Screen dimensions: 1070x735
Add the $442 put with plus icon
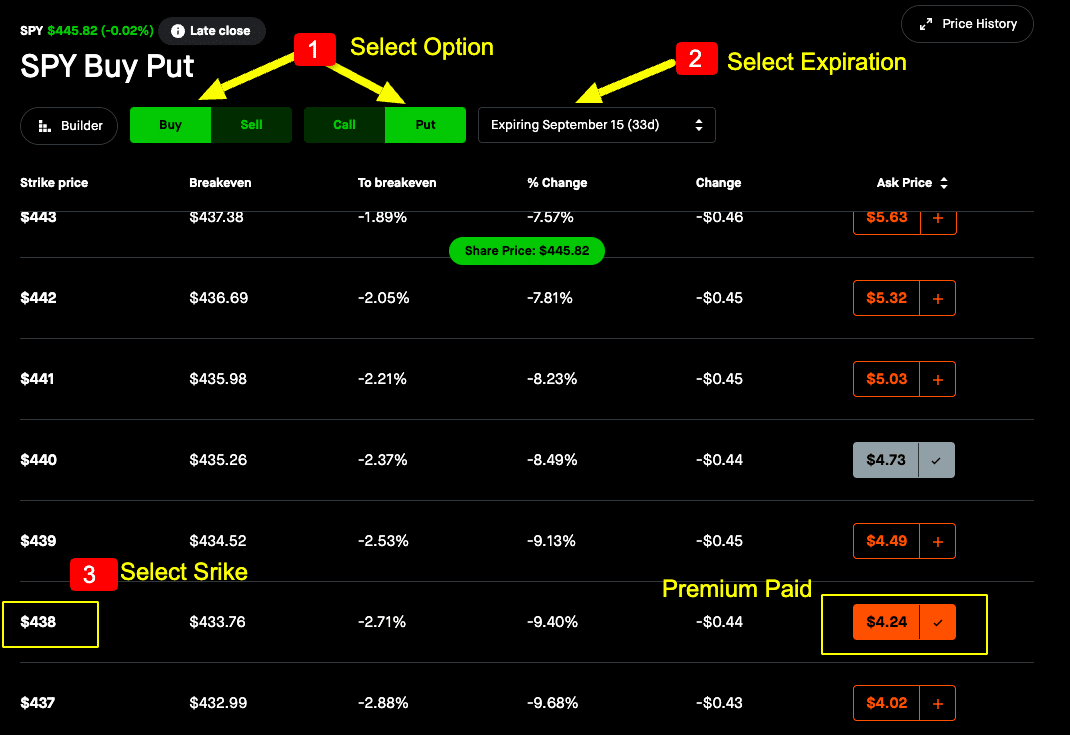point(938,298)
